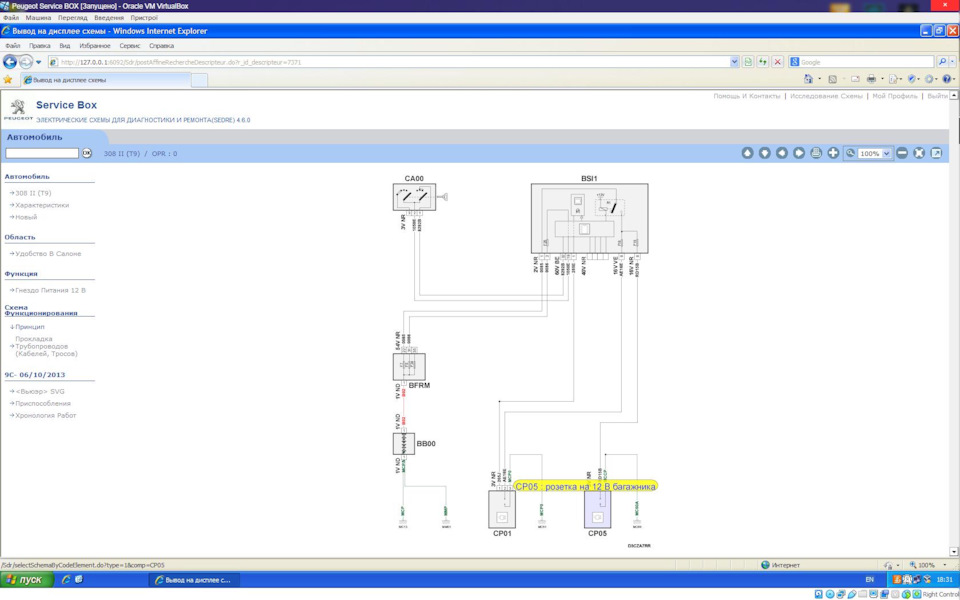Click magnifier icon beside 100% zoom box
960x600 pixels.
(x=850, y=153)
